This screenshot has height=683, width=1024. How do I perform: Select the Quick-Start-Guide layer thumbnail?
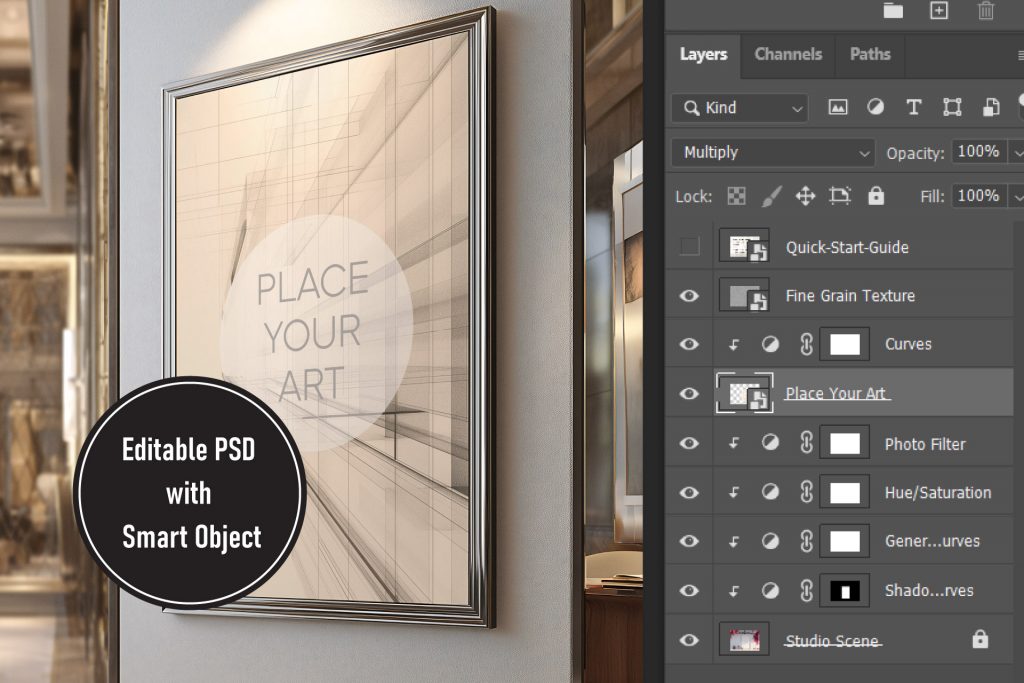pyautogui.click(x=744, y=246)
